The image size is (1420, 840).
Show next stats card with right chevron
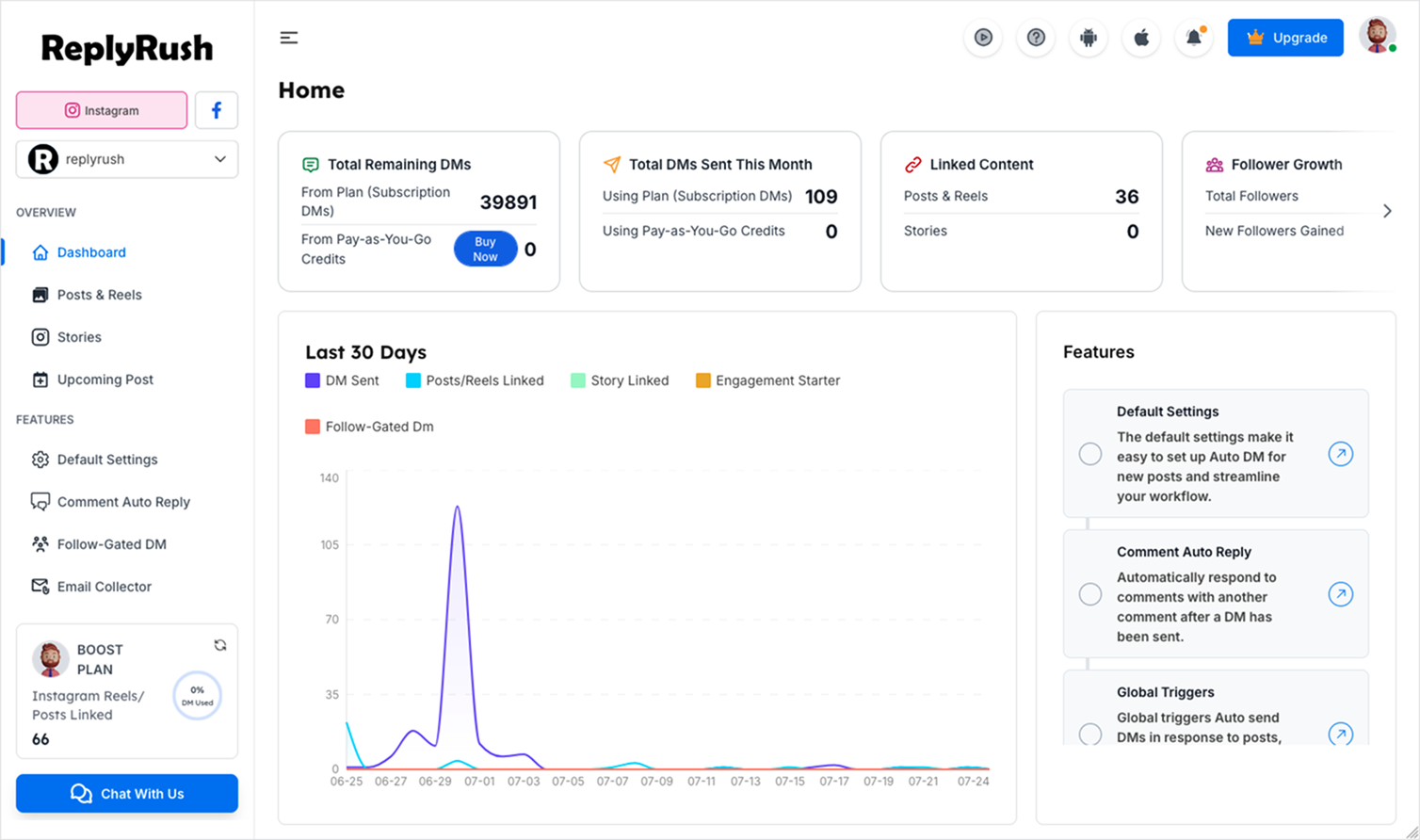[x=1387, y=211]
